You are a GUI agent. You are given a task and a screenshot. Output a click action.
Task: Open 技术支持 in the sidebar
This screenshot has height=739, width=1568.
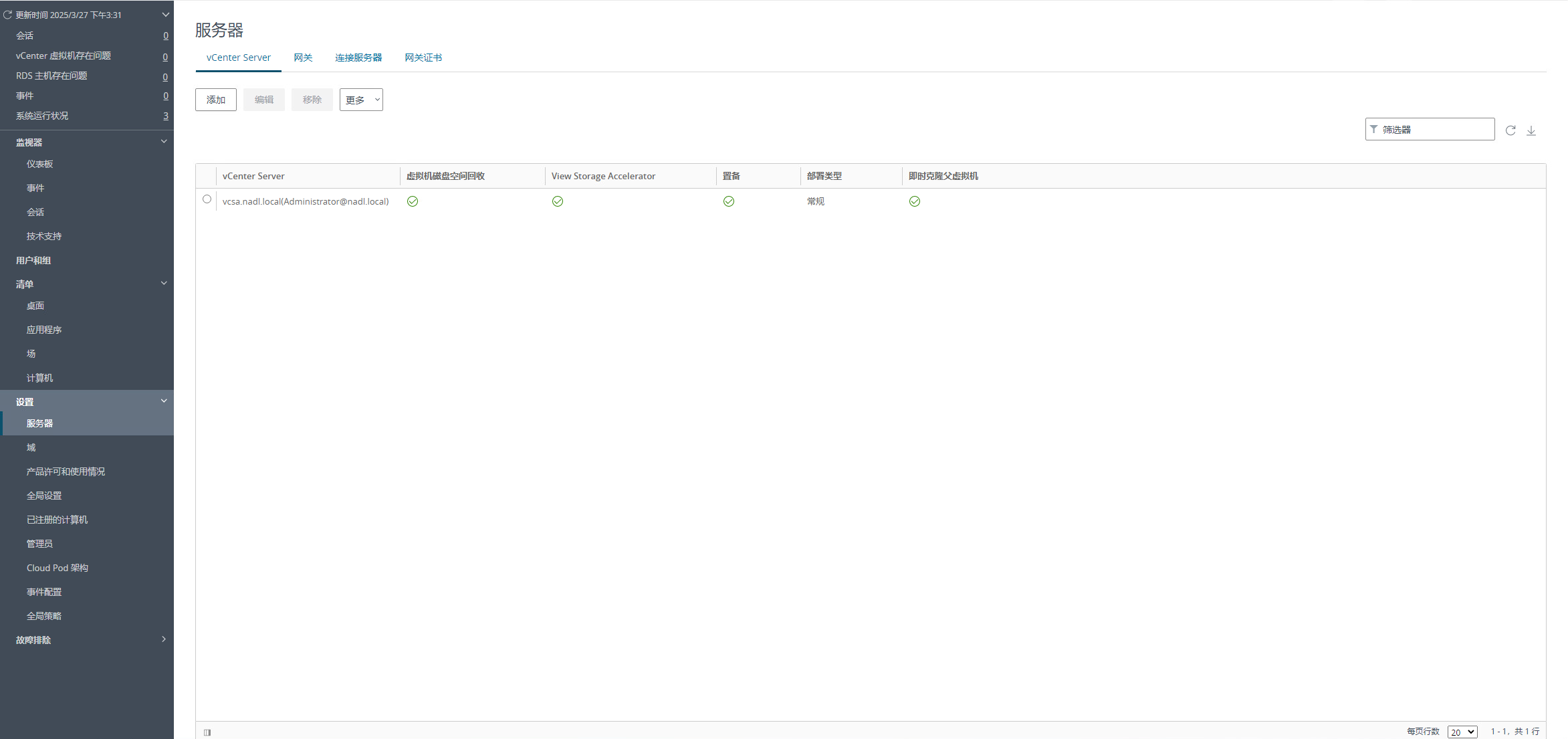click(x=44, y=236)
